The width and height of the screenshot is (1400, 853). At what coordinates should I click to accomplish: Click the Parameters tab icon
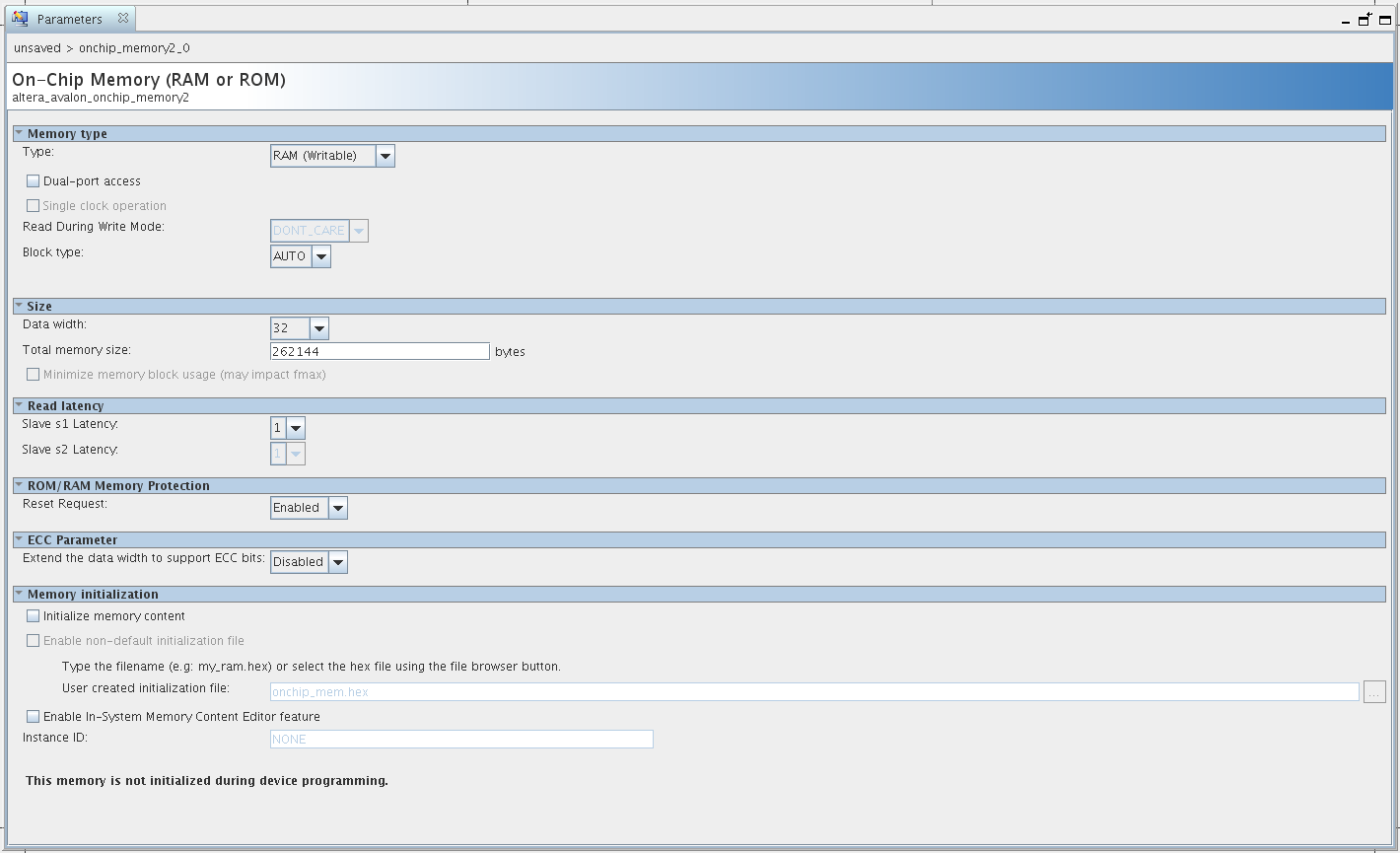[20, 19]
